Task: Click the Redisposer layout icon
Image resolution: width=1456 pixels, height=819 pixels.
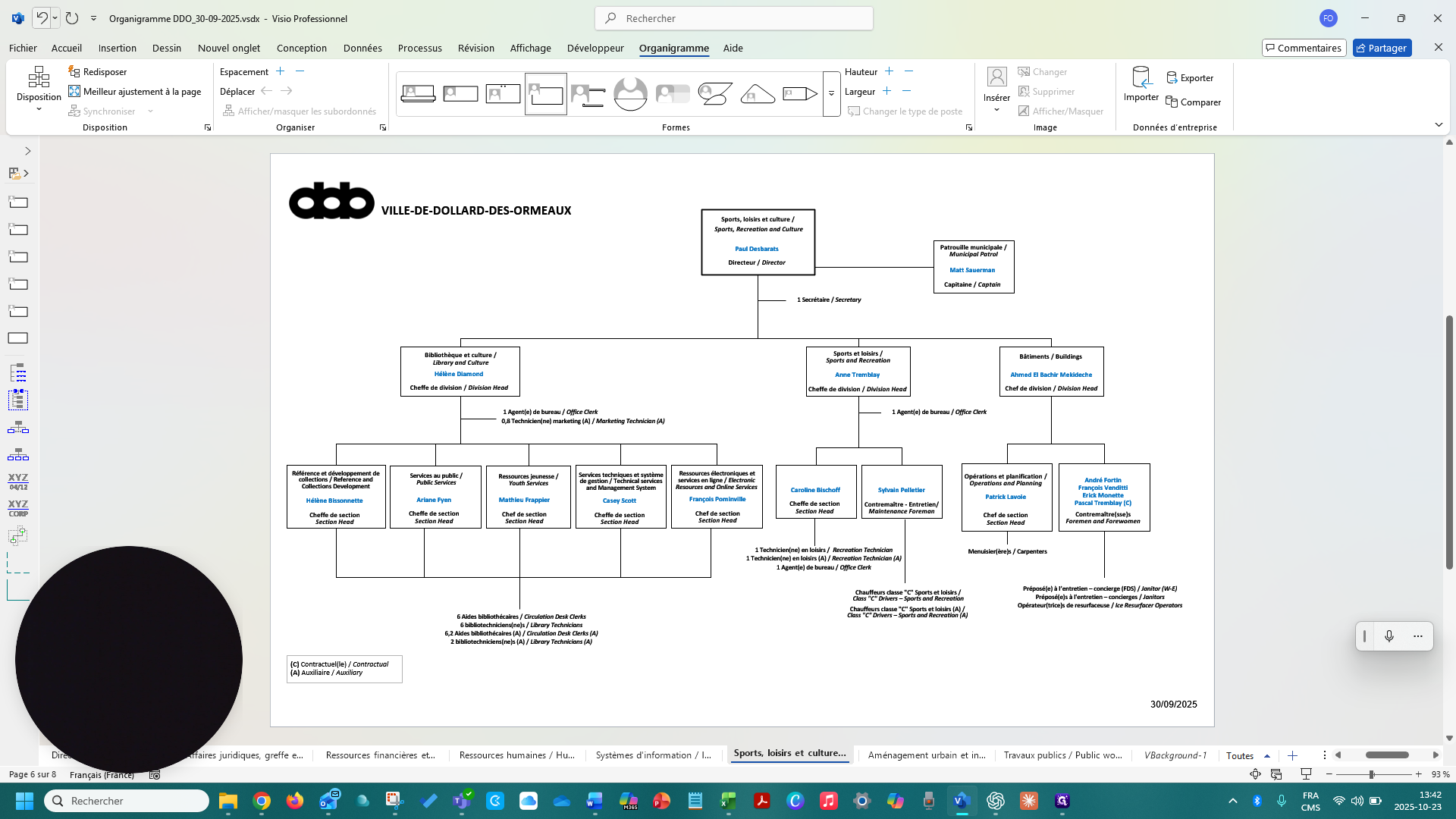Action: (74, 71)
